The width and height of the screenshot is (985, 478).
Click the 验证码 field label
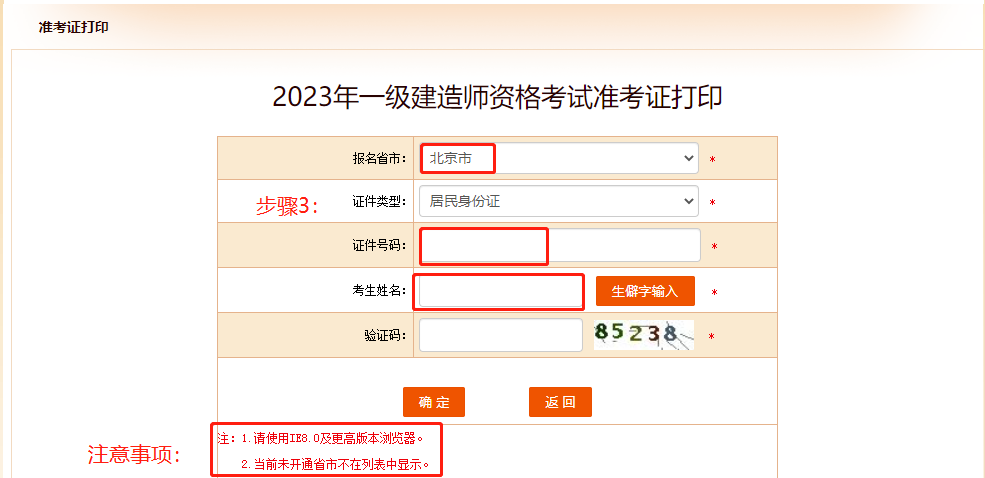point(385,335)
